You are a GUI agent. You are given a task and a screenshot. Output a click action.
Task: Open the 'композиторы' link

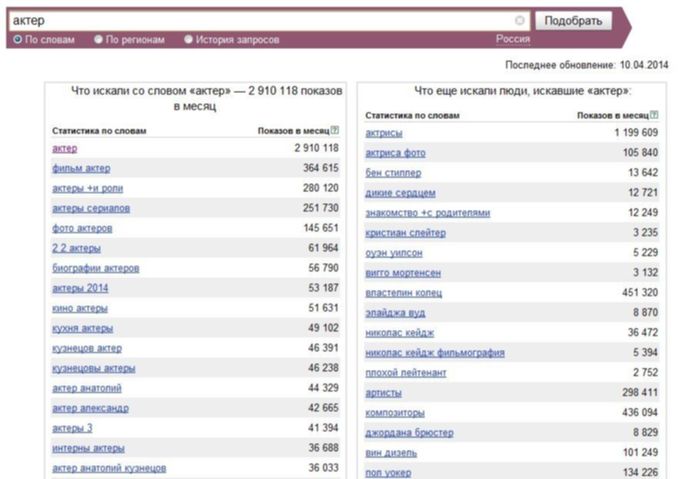(395, 413)
